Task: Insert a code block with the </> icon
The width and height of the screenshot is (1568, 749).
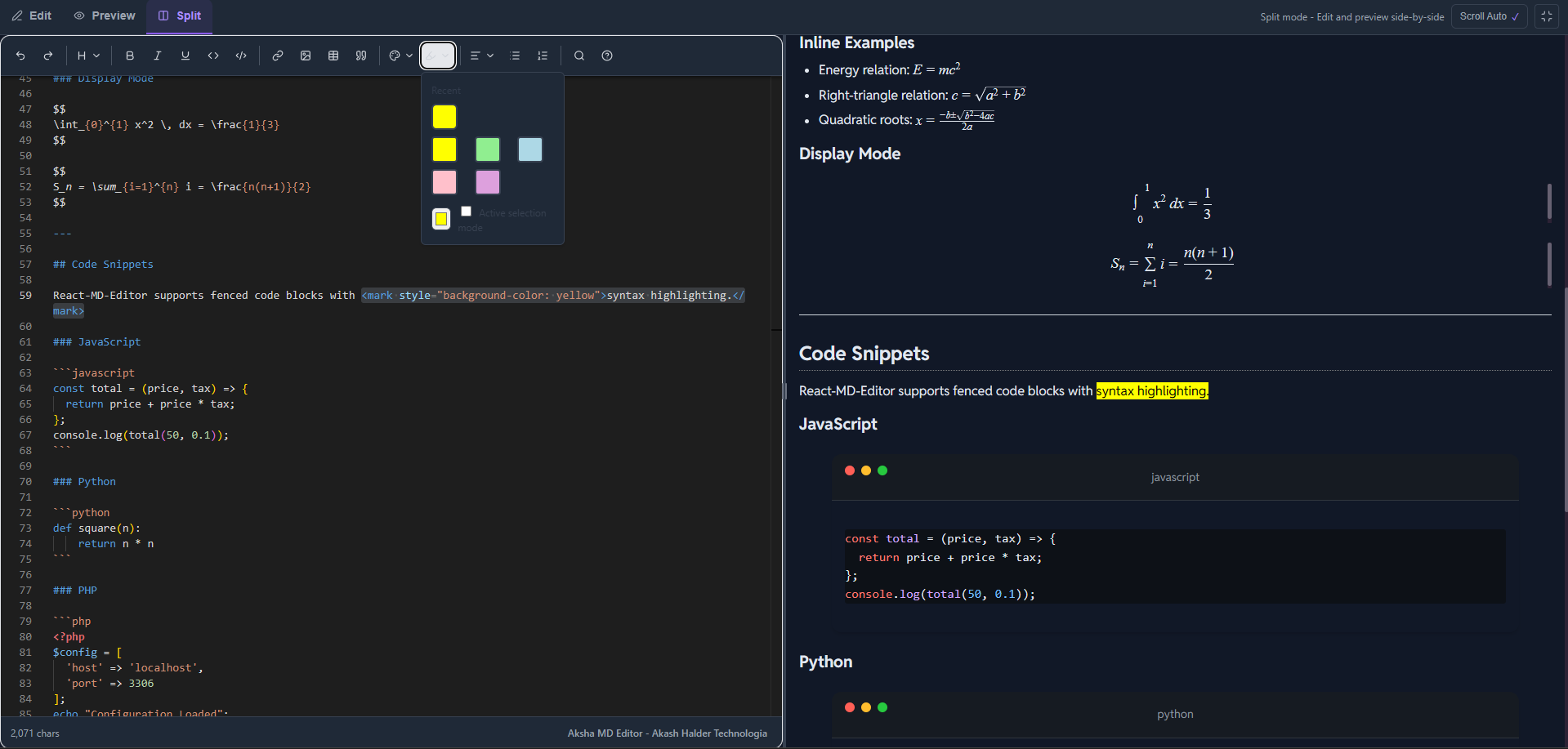Action: click(241, 56)
